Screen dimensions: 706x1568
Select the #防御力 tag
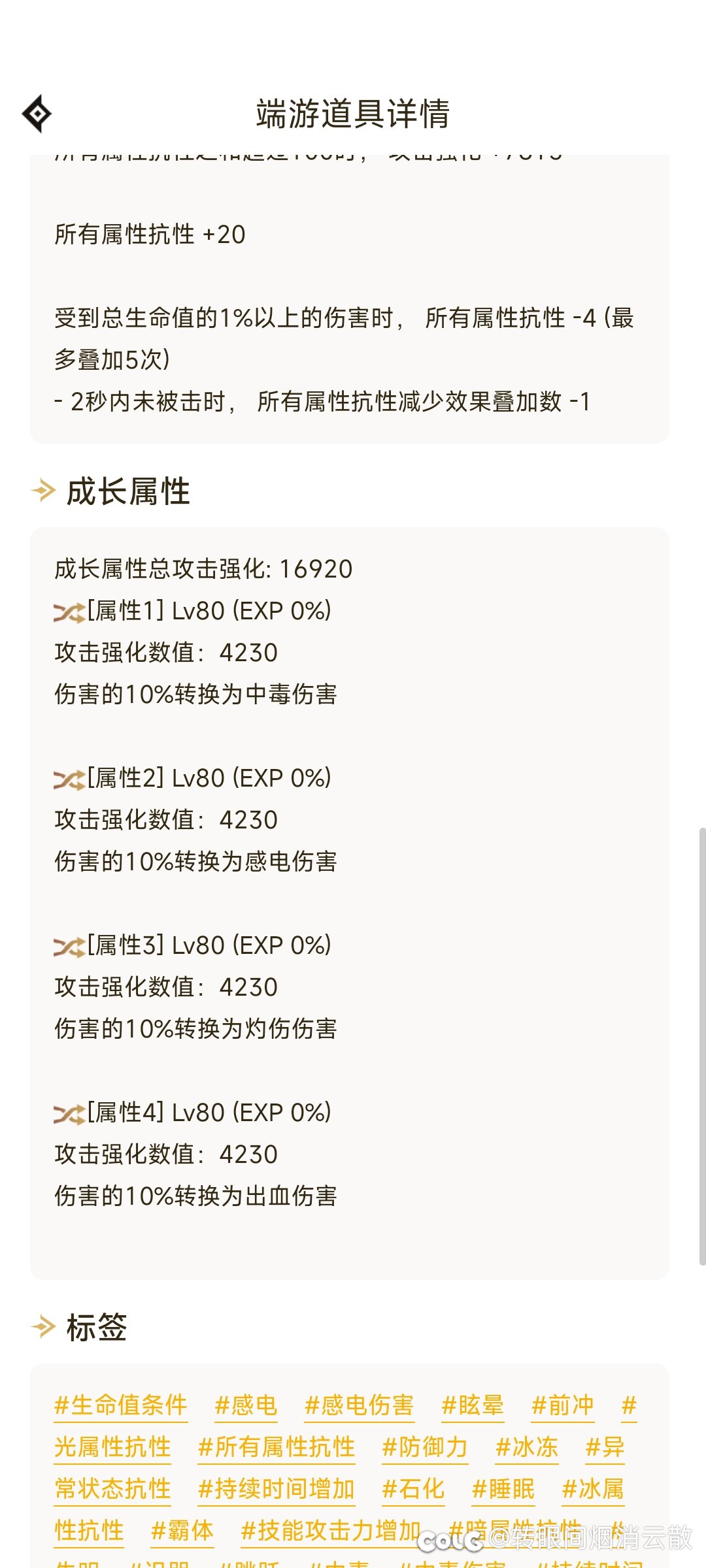425,1447
